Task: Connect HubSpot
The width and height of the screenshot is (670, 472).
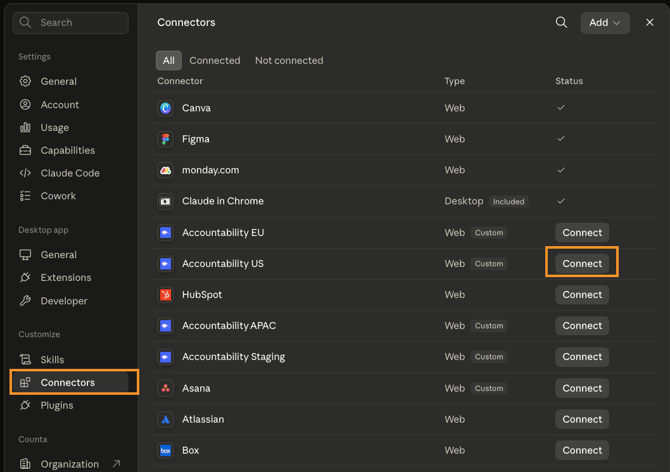Action: pyautogui.click(x=582, y=295)
